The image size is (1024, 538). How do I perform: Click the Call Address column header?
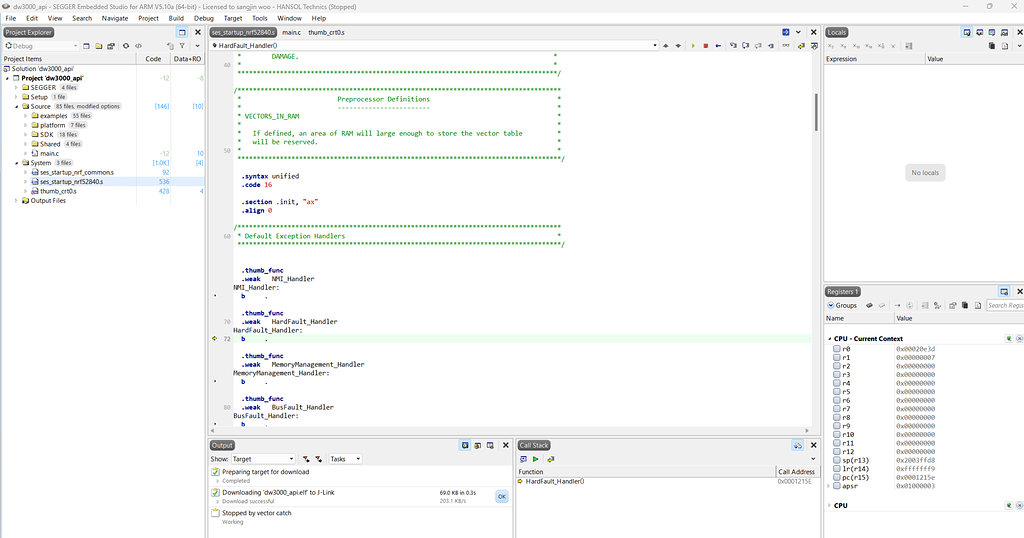[x=797, y=471]
